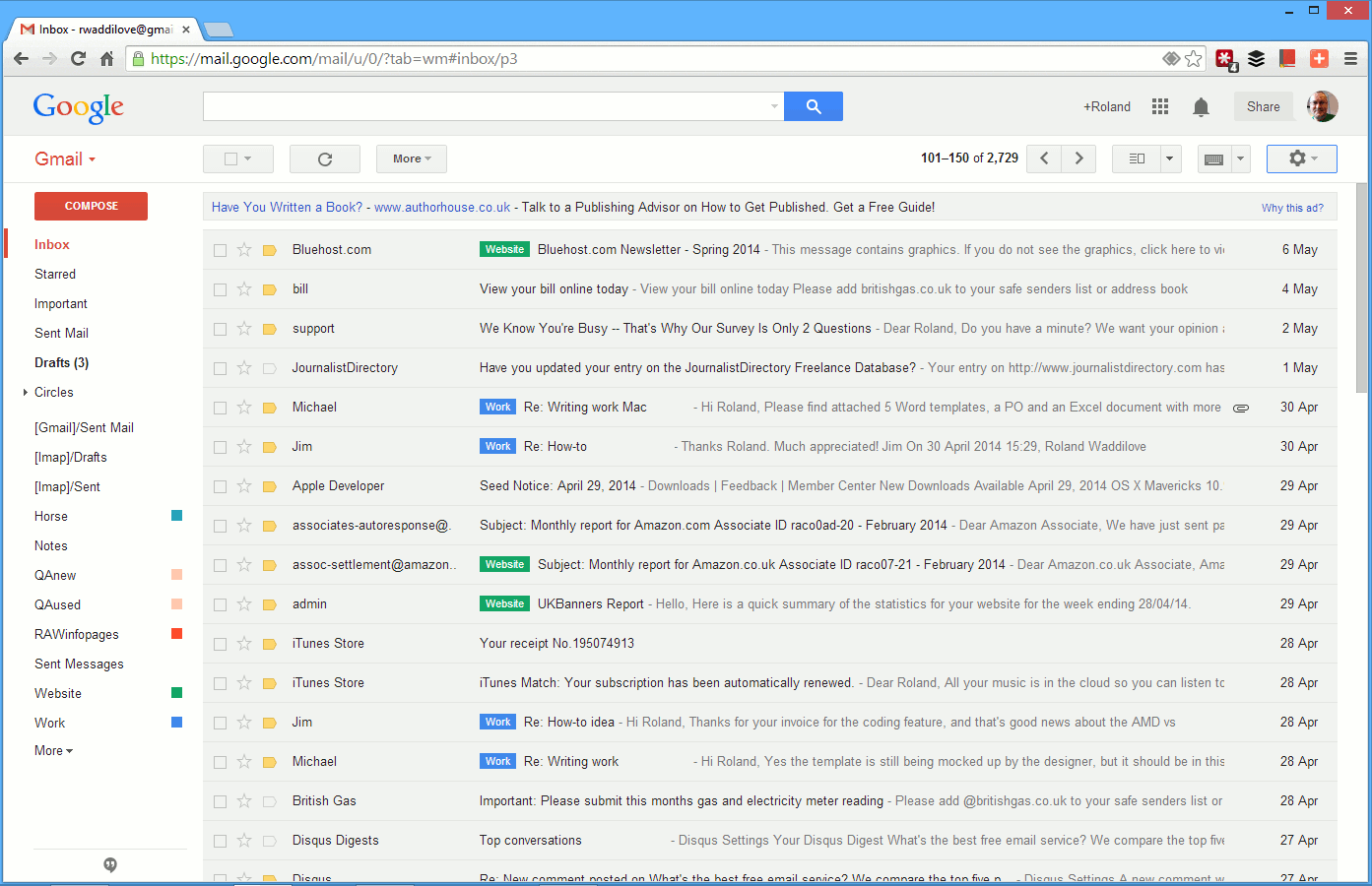1372x886 pixels.
Task: Click the red RAWinfopages label color square
Action: (177, 634)
